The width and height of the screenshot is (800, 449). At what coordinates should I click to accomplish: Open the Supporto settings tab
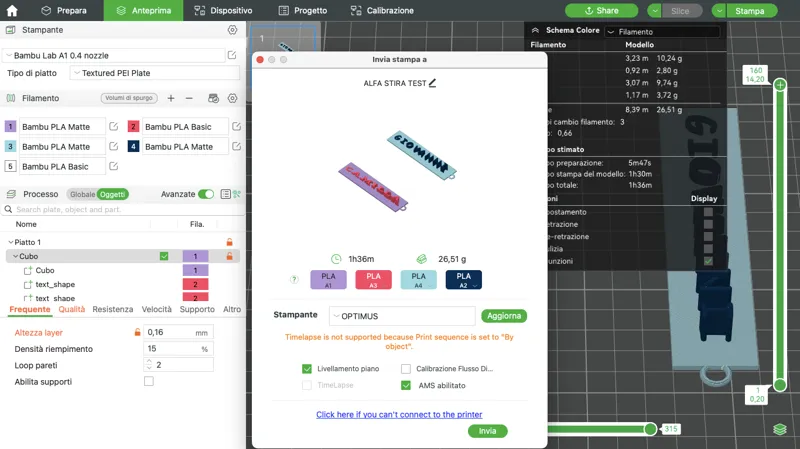click(x=197, y=309)
